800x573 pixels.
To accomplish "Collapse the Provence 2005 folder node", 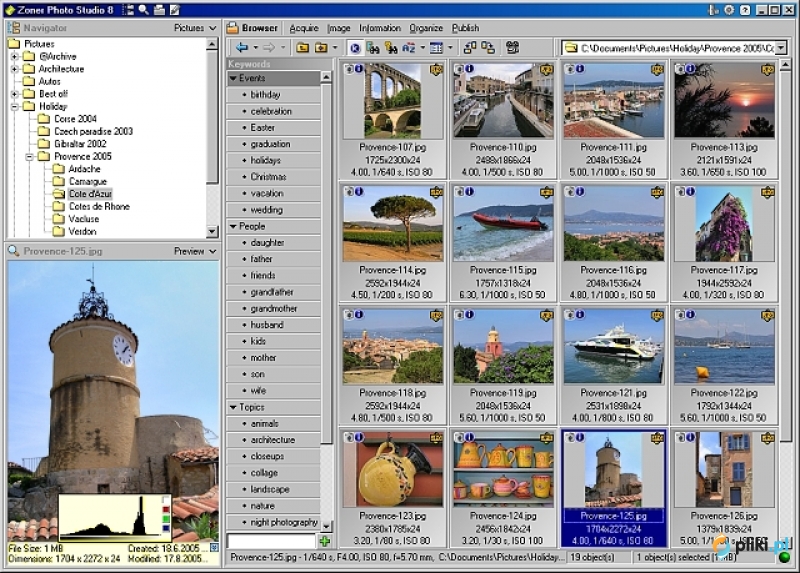I will click(29, 157).
